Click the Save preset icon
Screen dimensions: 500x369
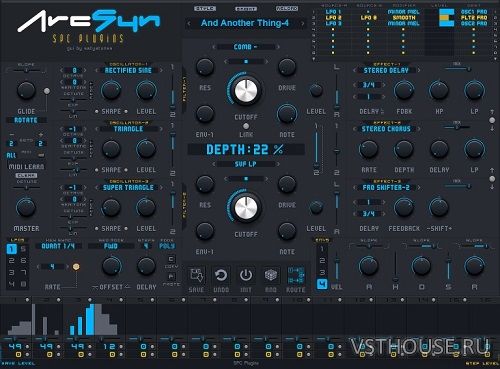click(x=196, y=275)
